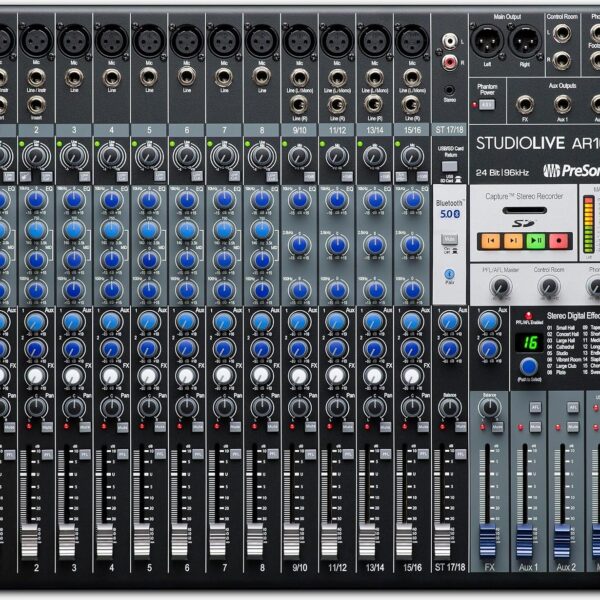Image resolution: width=600 pixels, height=600 pixels.
Task: Grab the blue Aux 2 fader
Action: 562,541
